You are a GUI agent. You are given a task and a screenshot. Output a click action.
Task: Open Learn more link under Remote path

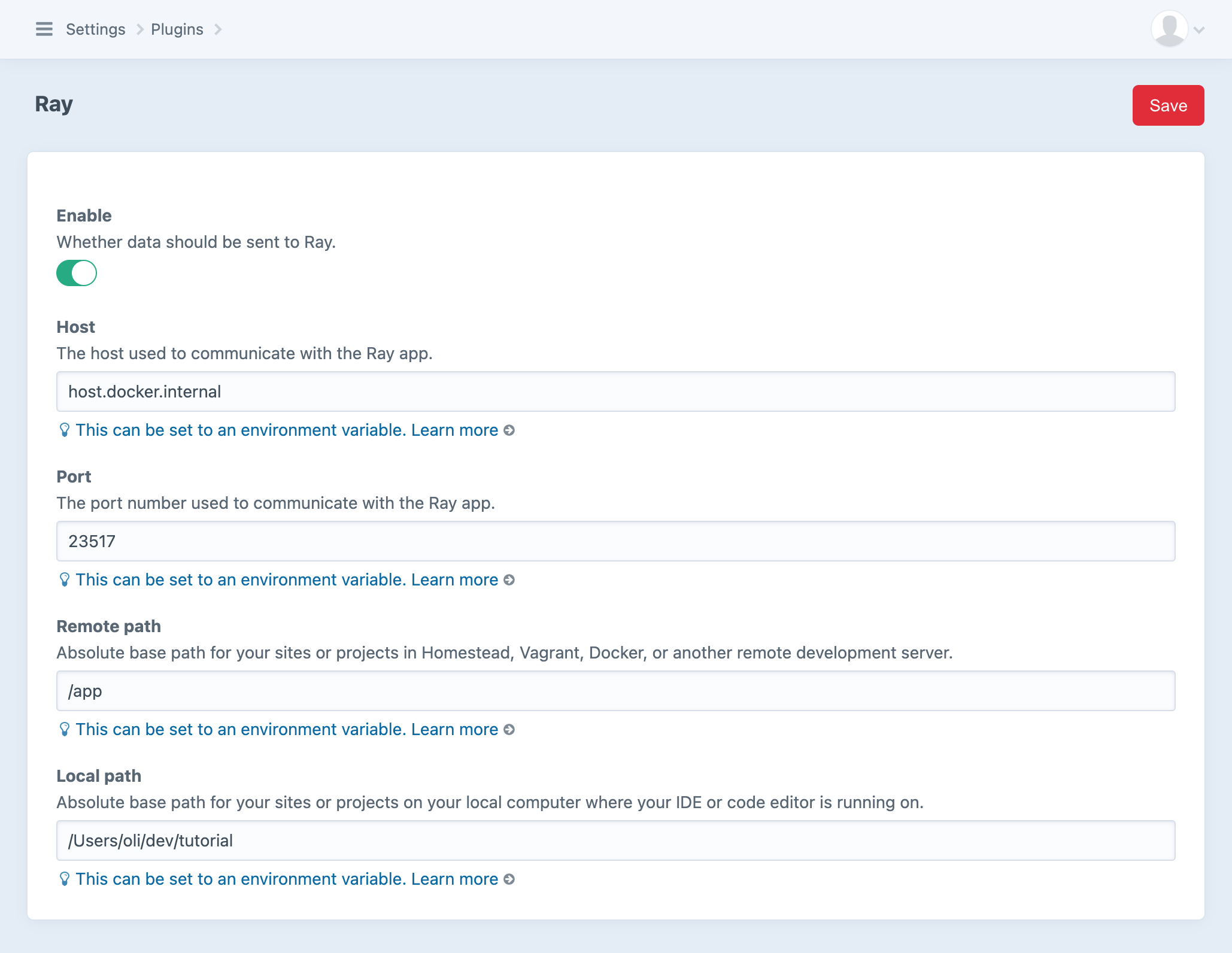(455, 729)
